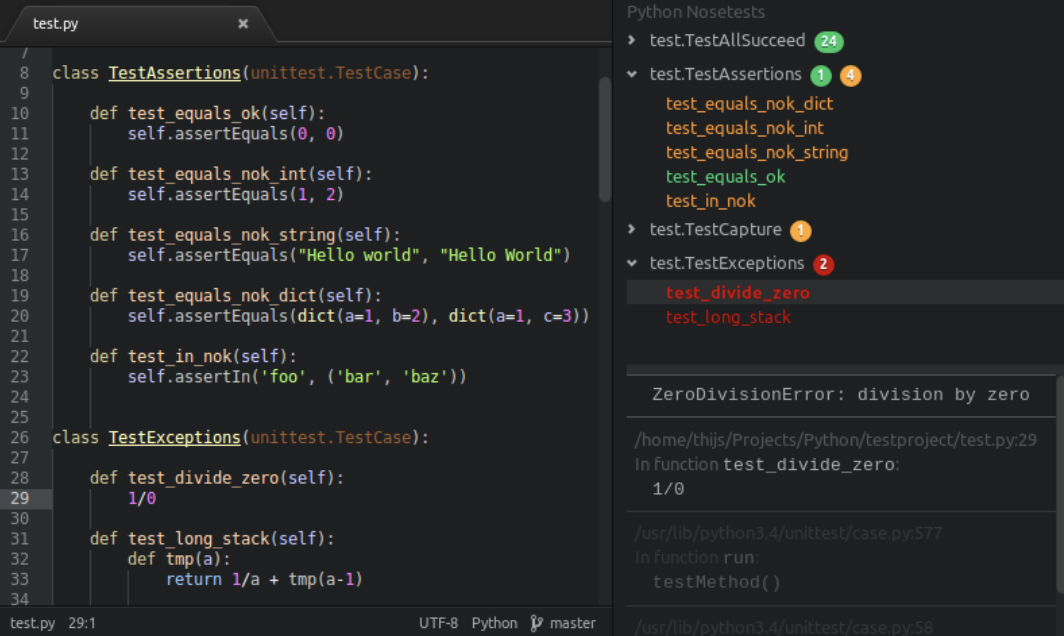Select test_in_nok in test results
The image size is (1064, 636).
pyautogui.click(x=710, y=202)
